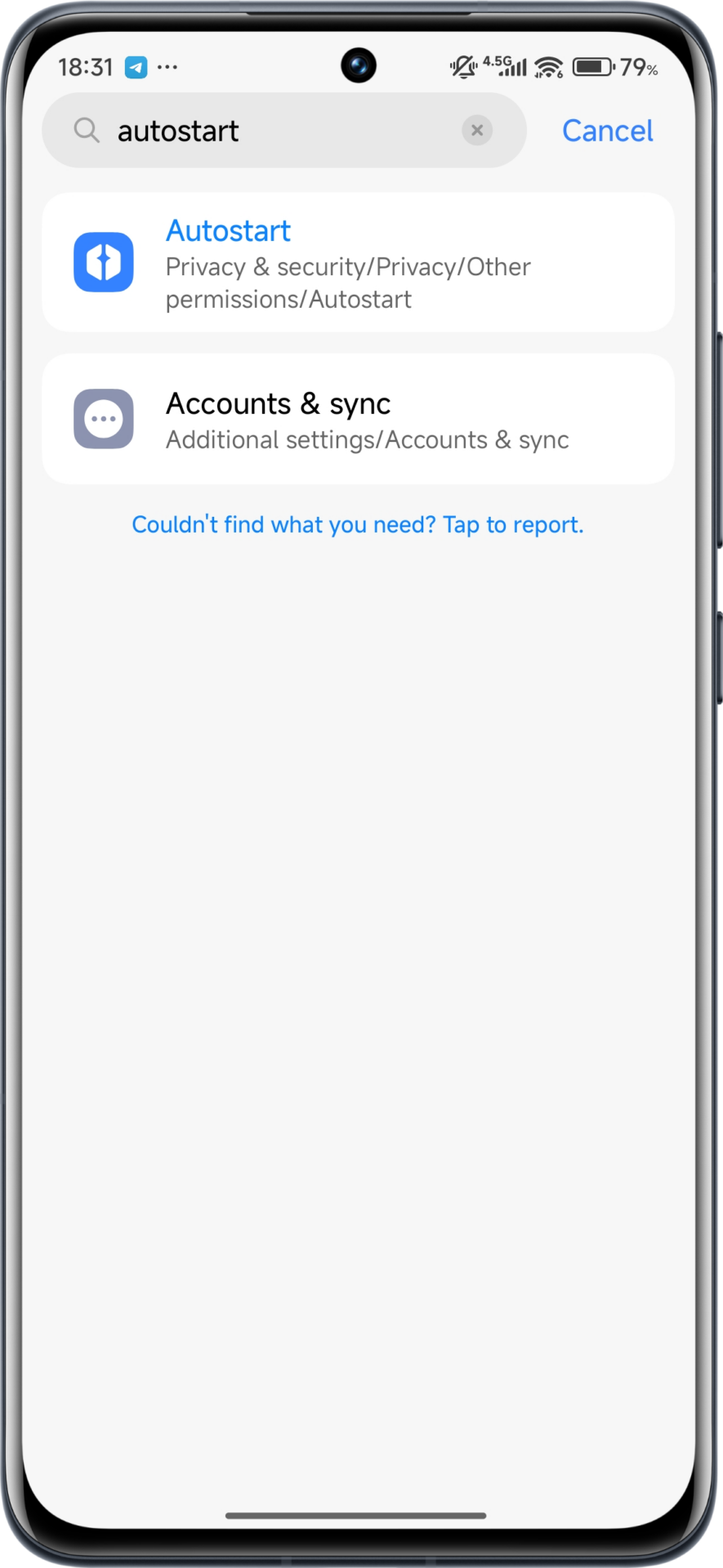Open Accounts & sync search result
Viewport: 723px width, 1568px height.
point(358,419)
